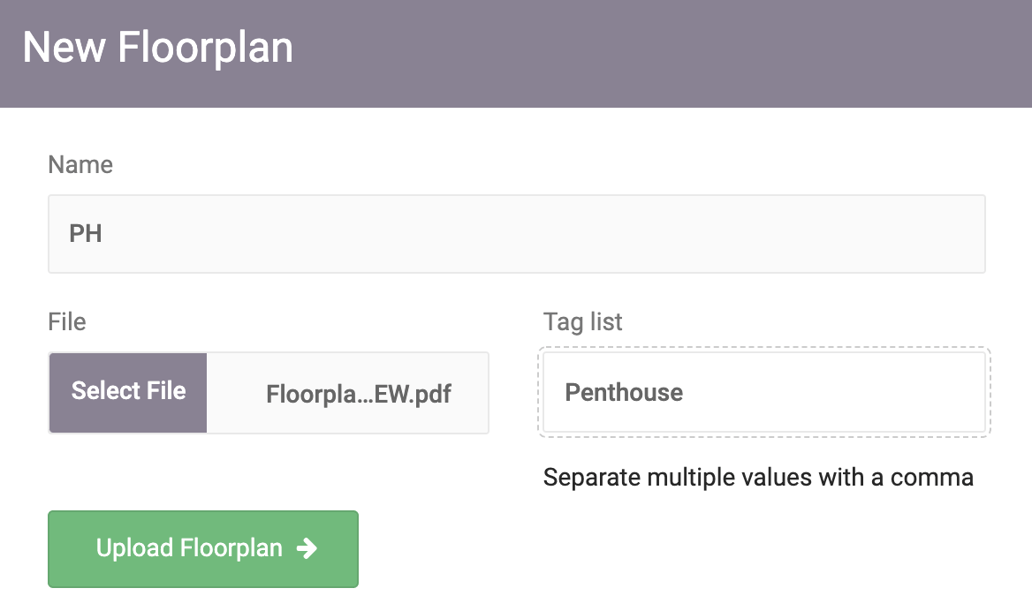Click the comma-separation helper text
1032x611 pixels.
pos(756,477)
